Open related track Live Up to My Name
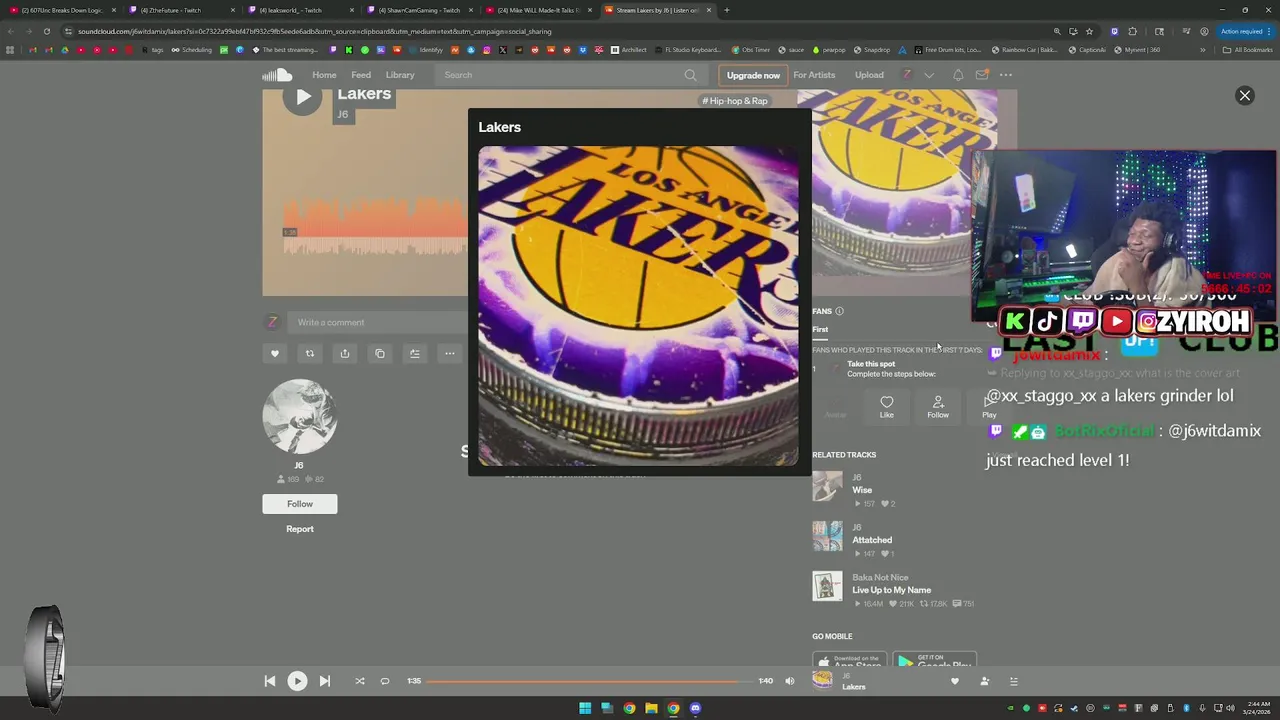 coord(891,590)
